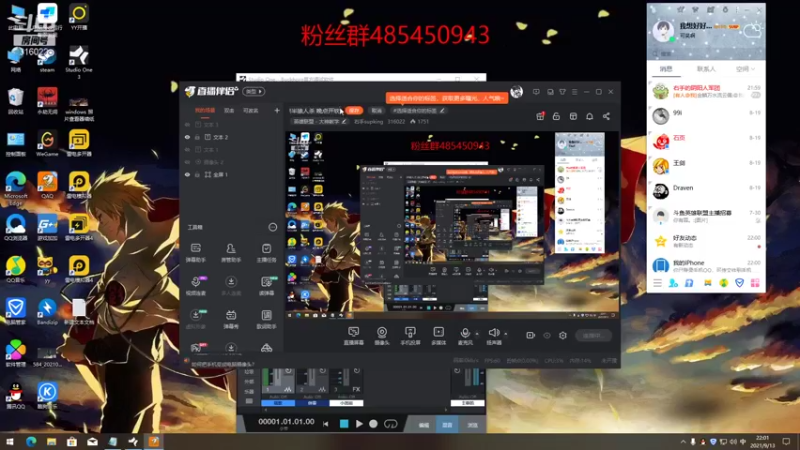Toggle loop button in Studio One transport

[x=390, y=424]
